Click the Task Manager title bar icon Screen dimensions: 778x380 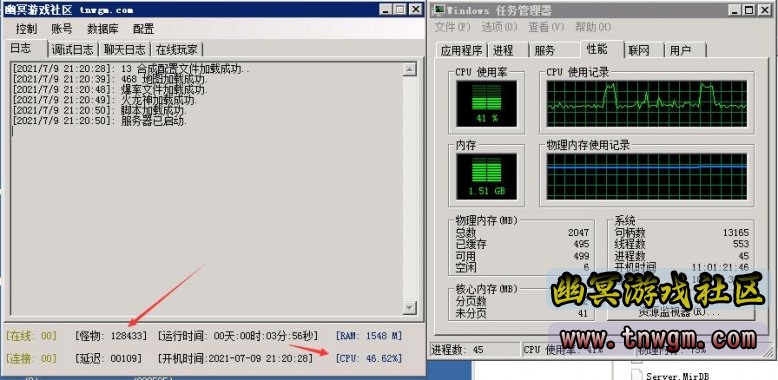(439, 10)
